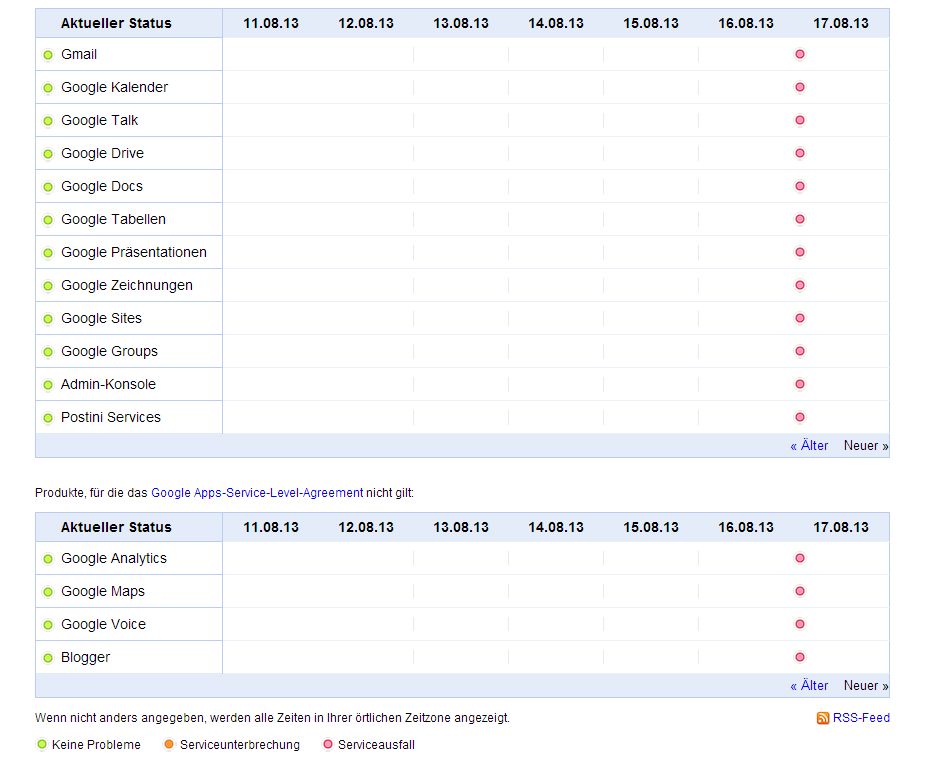Image resolution: width=926 pixels, height=758 pixels.
Task: Open Google Tabellen red outage marker
Action: click(x=800, y=220)
